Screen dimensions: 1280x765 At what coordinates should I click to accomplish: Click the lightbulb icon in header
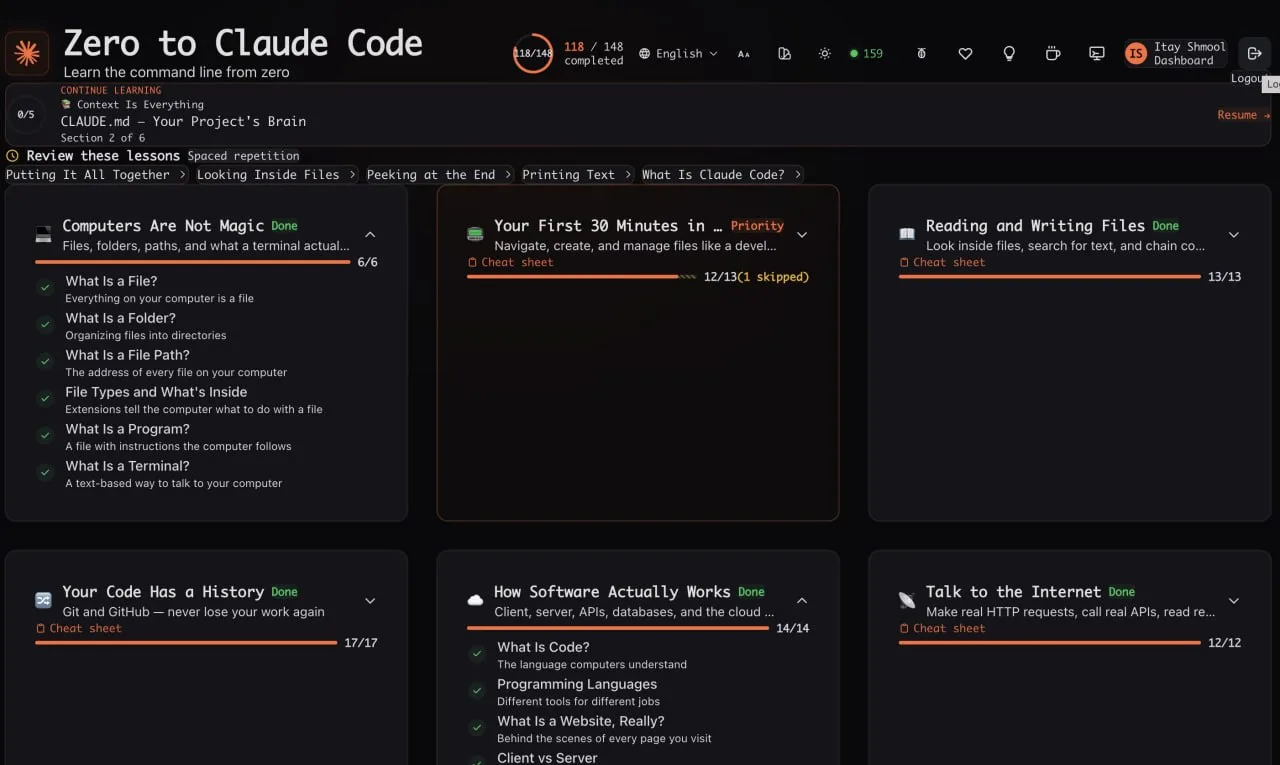coord(1009,54)
